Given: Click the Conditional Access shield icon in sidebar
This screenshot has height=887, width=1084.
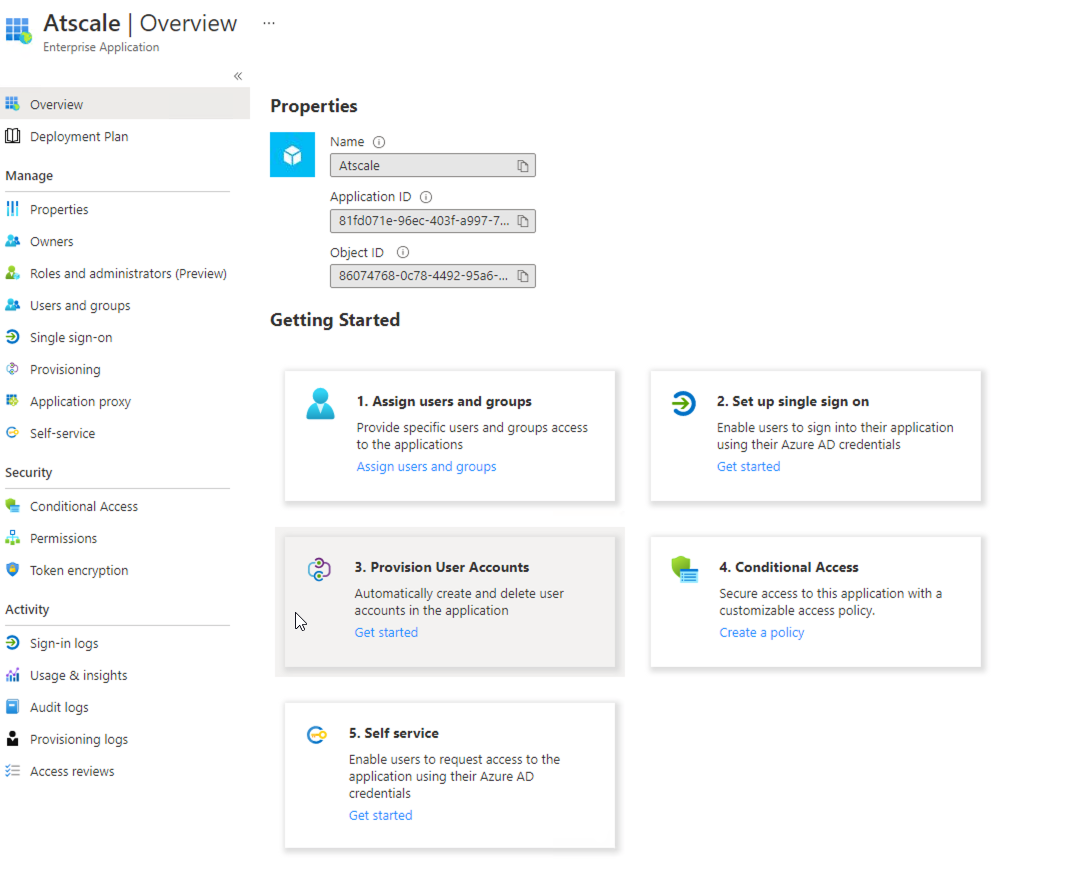Looking at the screenshot, I should [12, 505].
